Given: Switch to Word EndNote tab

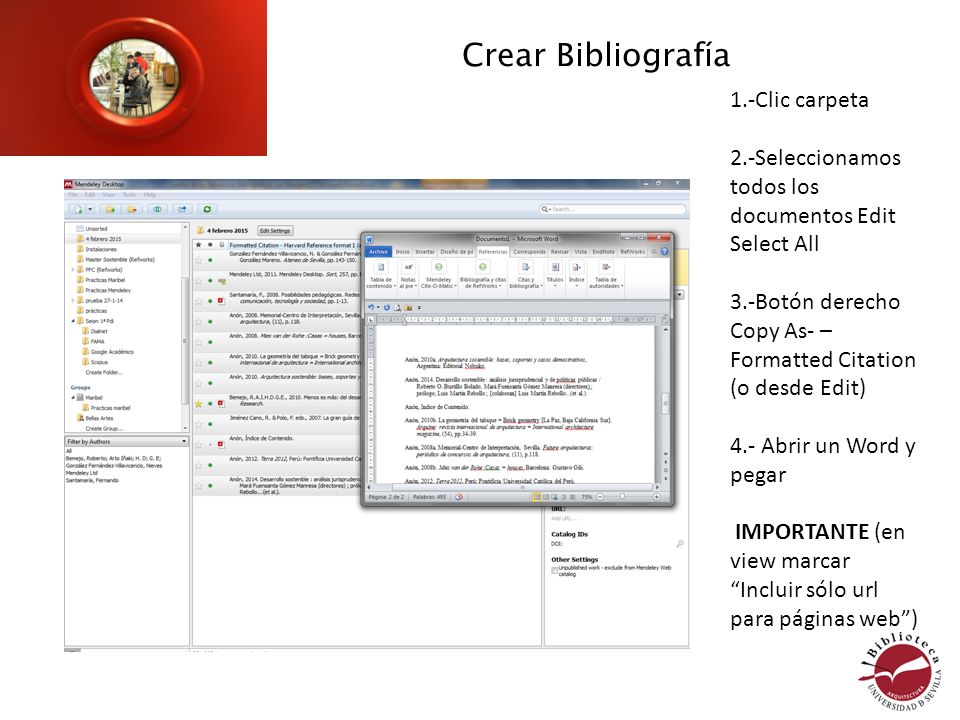Looking at the screenshot, I should click(603, 252).
